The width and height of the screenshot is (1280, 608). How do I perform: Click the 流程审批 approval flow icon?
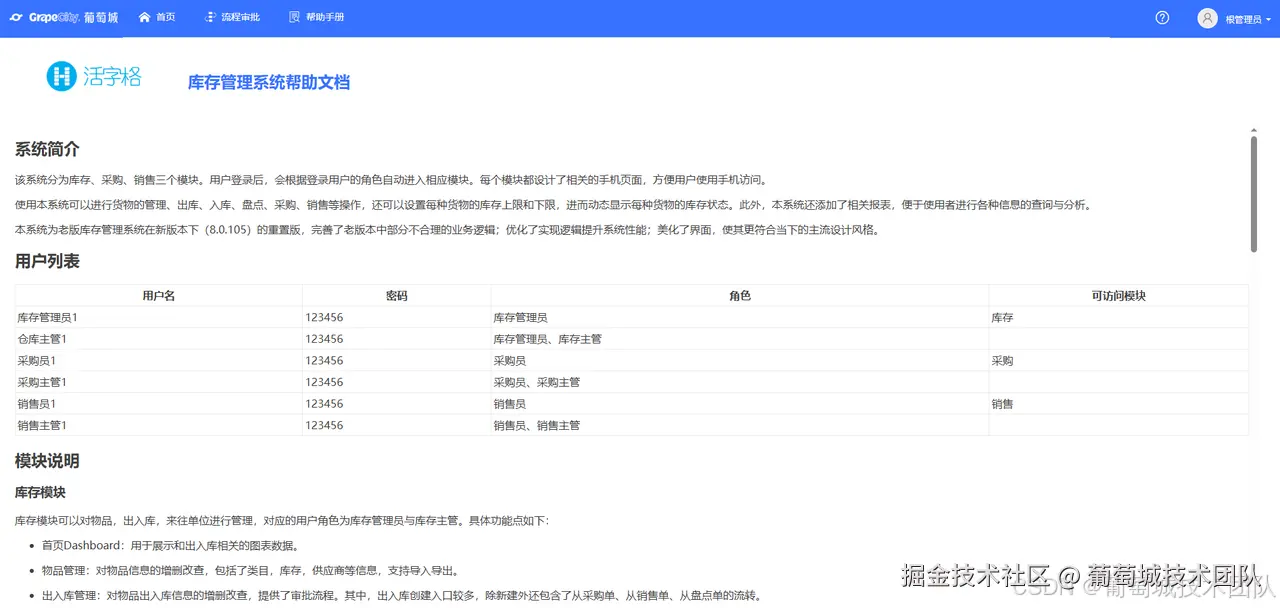point(209,16)
